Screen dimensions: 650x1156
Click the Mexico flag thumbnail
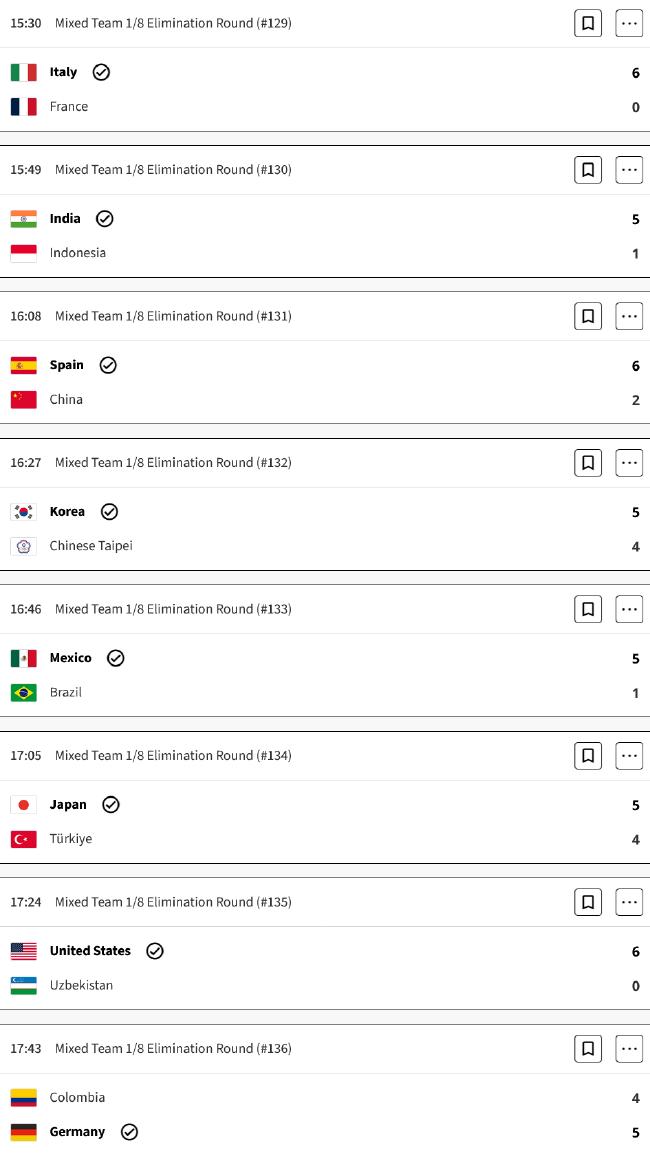24,658
